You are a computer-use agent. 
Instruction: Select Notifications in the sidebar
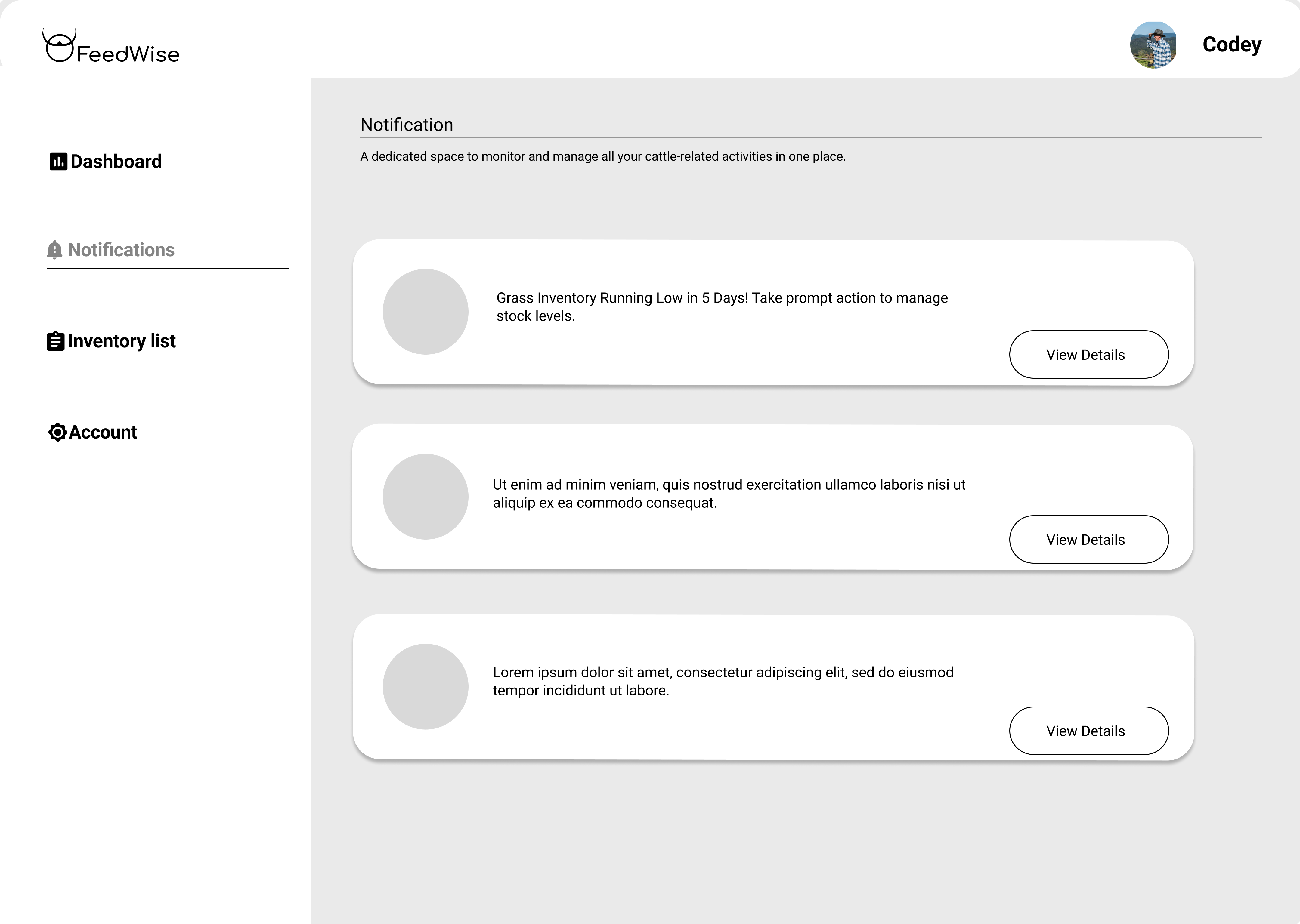pos(111,250)
